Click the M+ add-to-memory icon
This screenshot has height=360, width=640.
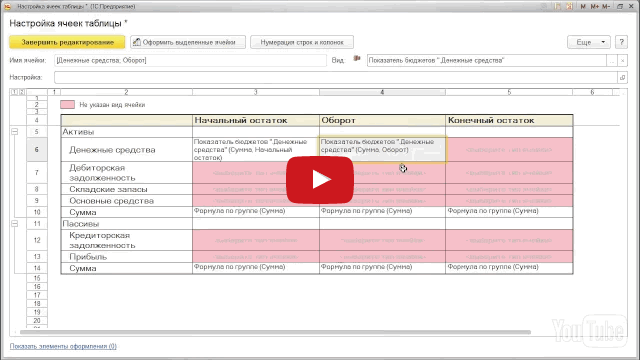click(594, 7)
